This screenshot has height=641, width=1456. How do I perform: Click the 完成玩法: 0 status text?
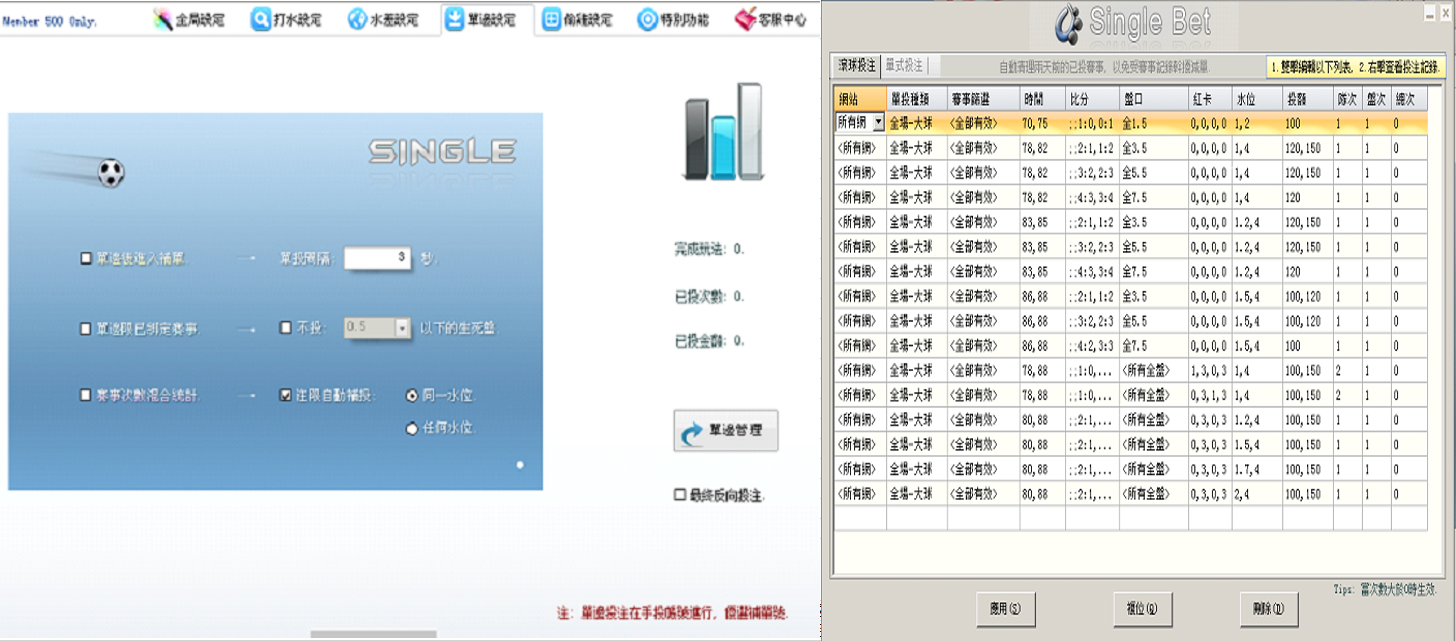(x=709, y=249)
